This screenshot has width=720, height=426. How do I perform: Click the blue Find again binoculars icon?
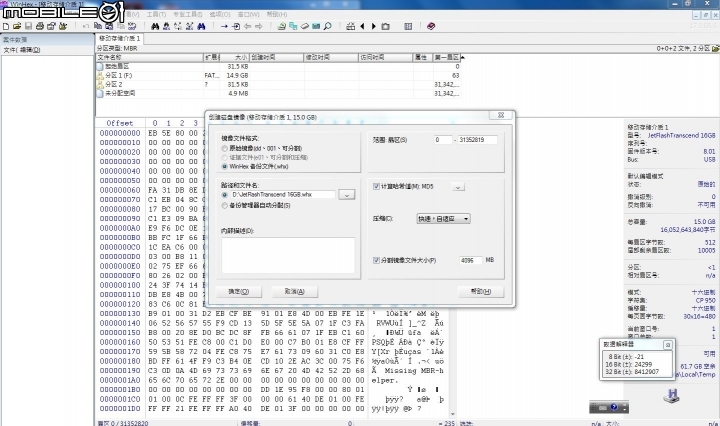coord(201,27)
